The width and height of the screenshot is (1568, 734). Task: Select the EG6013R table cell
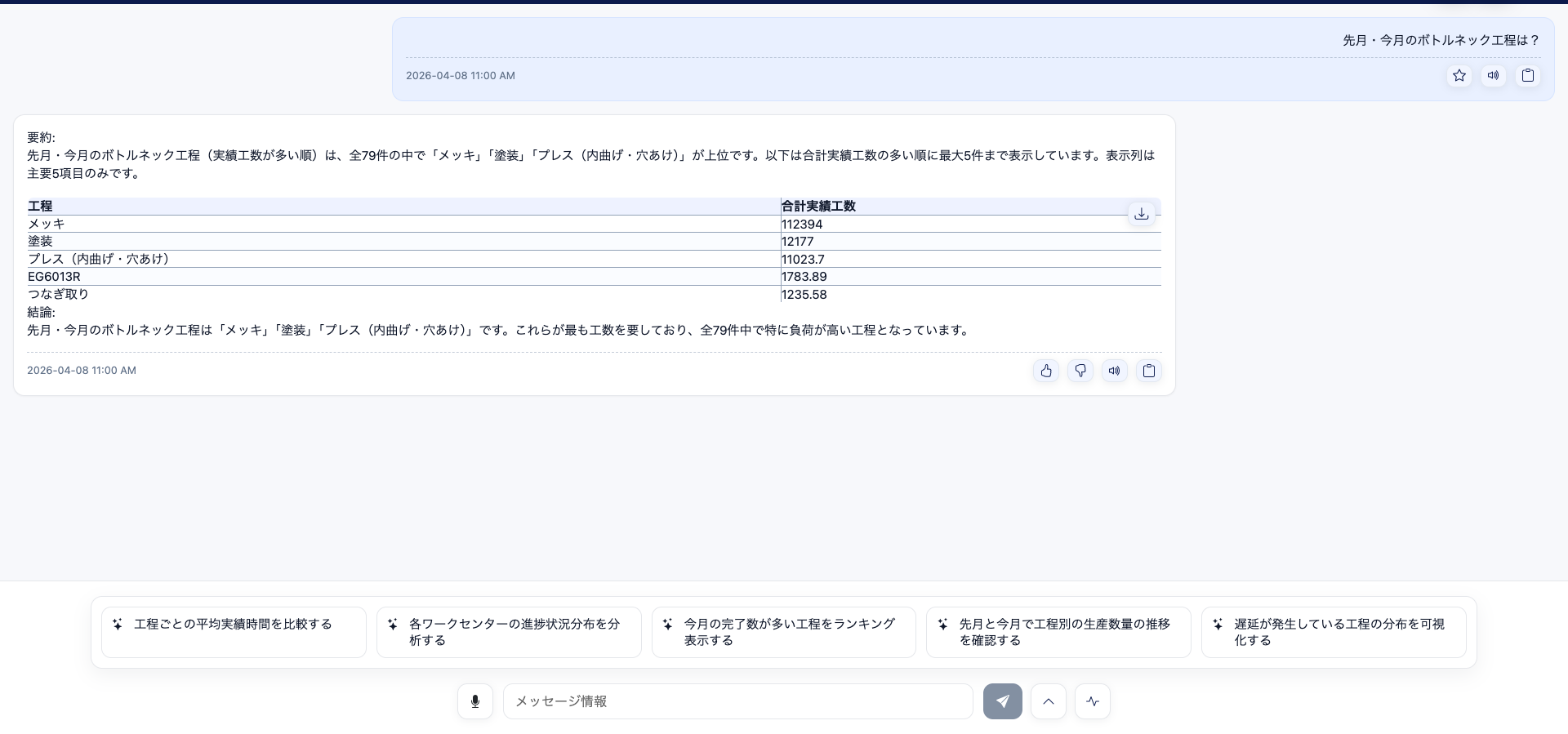pos(403,277)
